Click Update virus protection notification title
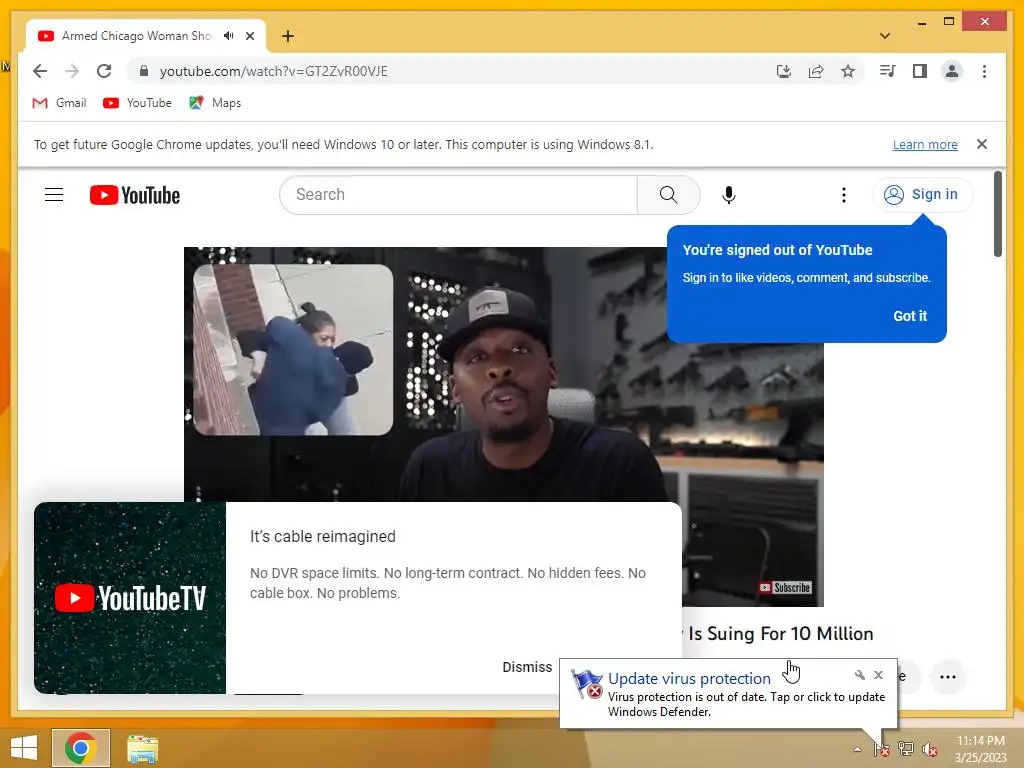The height and width of the screenshot is (768, 1024). click(689, 679)
